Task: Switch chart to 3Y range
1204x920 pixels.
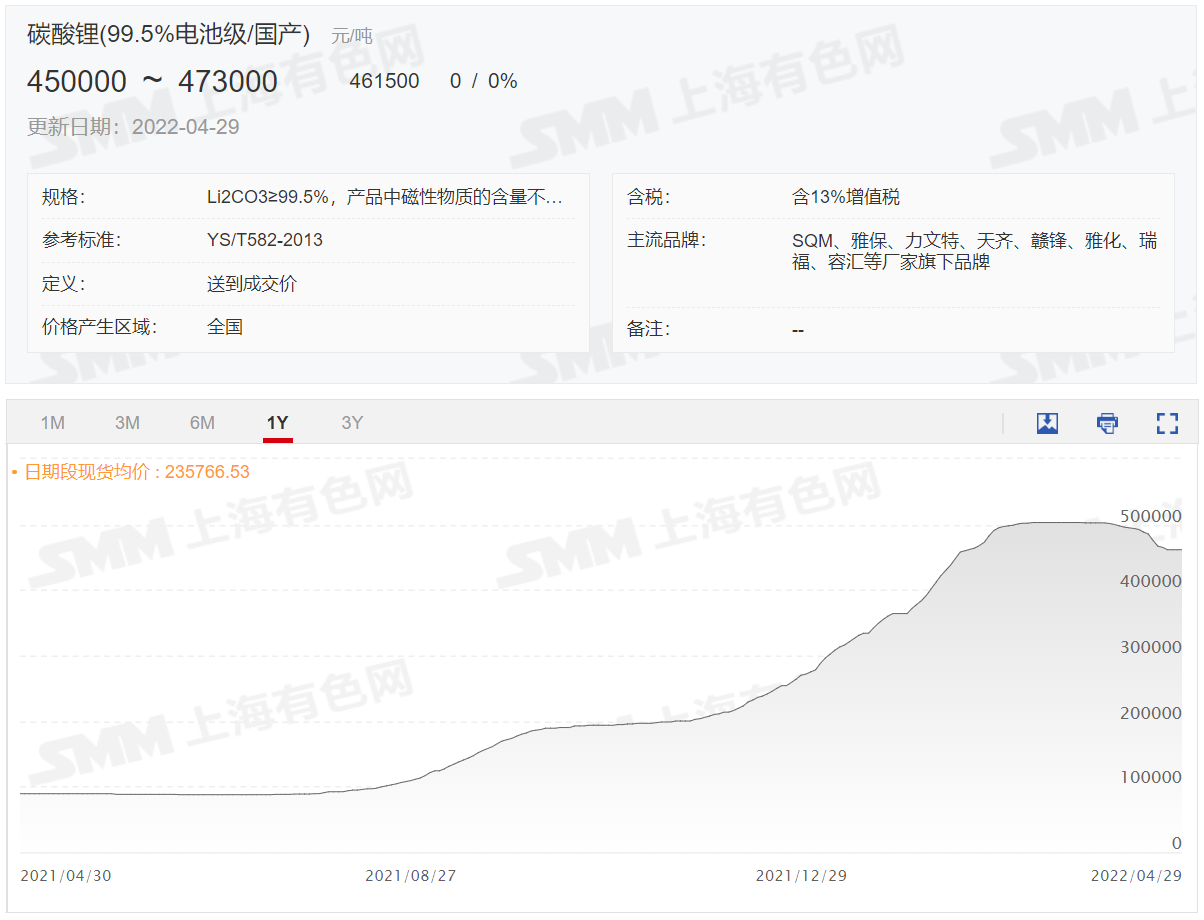Action: [352, 423]
